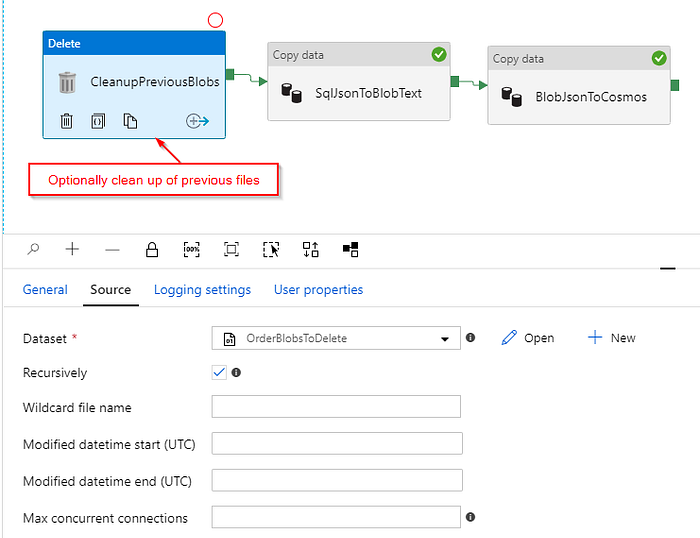Viewport: 700px width, 538px height.
Task: Go to the User properties tab
Action: point(318,290)
